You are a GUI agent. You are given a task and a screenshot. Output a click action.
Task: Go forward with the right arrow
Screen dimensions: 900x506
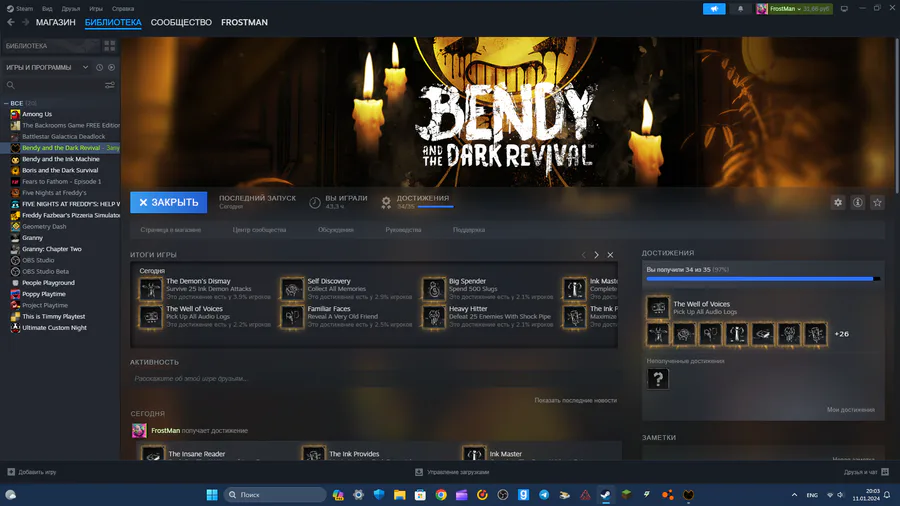tap(25, 22)
